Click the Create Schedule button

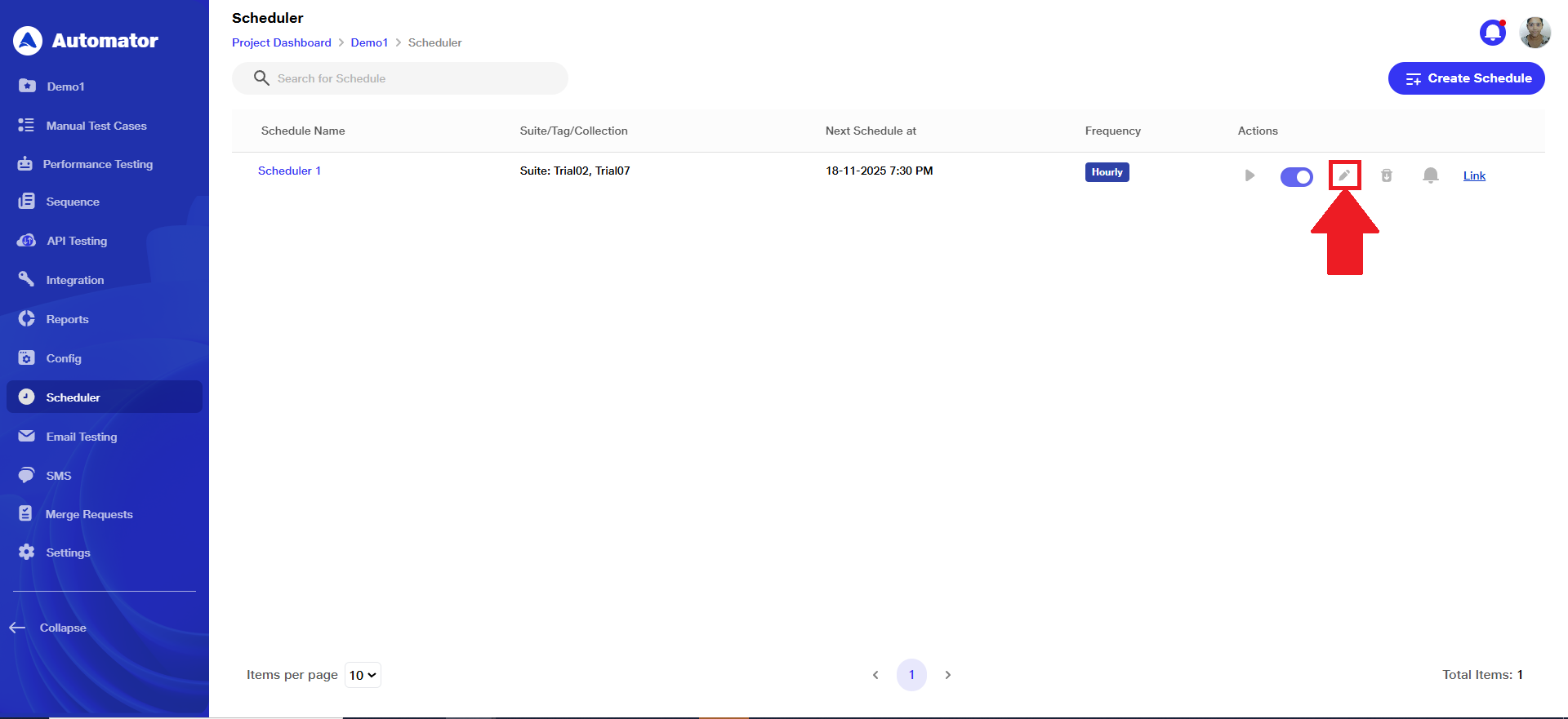1466,78
